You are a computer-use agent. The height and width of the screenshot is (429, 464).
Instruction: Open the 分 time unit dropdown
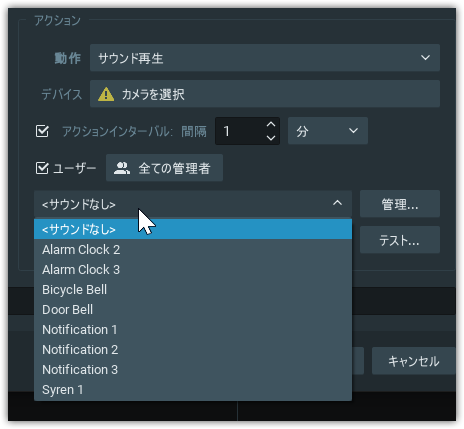[x=328, y=131]
